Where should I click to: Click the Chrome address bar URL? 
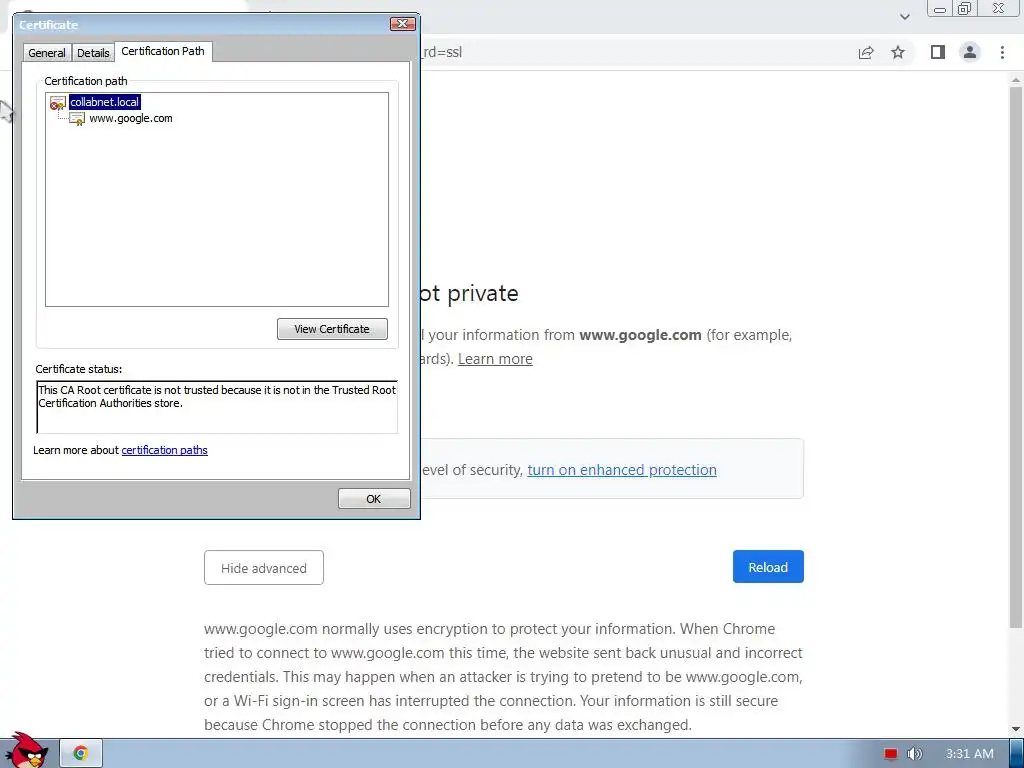pyautogui.click(x=441, y=52)
